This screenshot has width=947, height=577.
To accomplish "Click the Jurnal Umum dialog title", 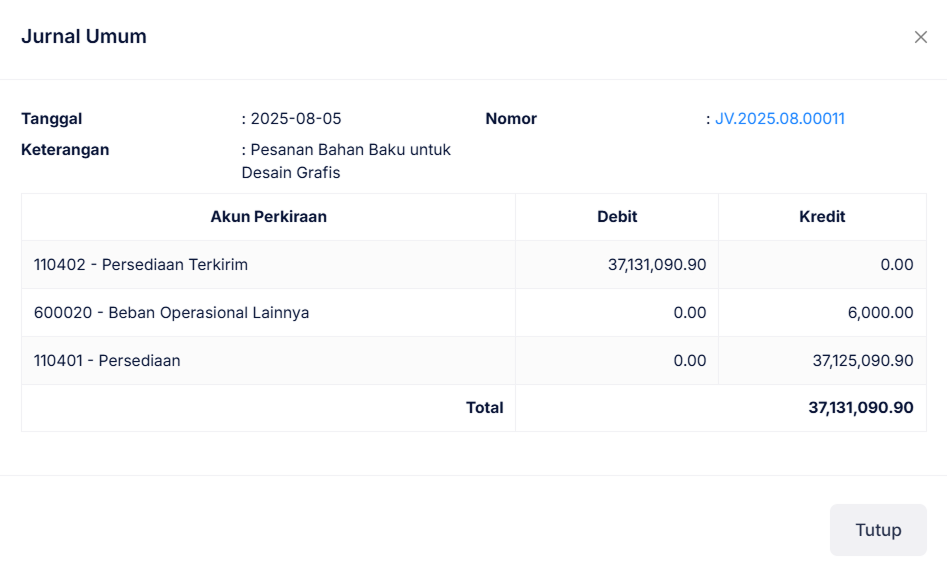I will pos(84,37).
